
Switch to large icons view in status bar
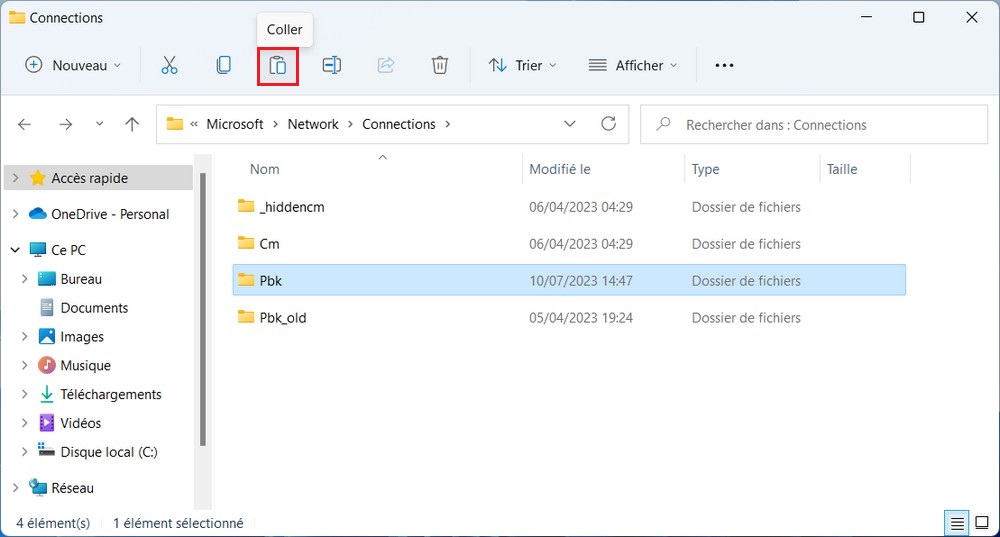click(x=982, y=524)
